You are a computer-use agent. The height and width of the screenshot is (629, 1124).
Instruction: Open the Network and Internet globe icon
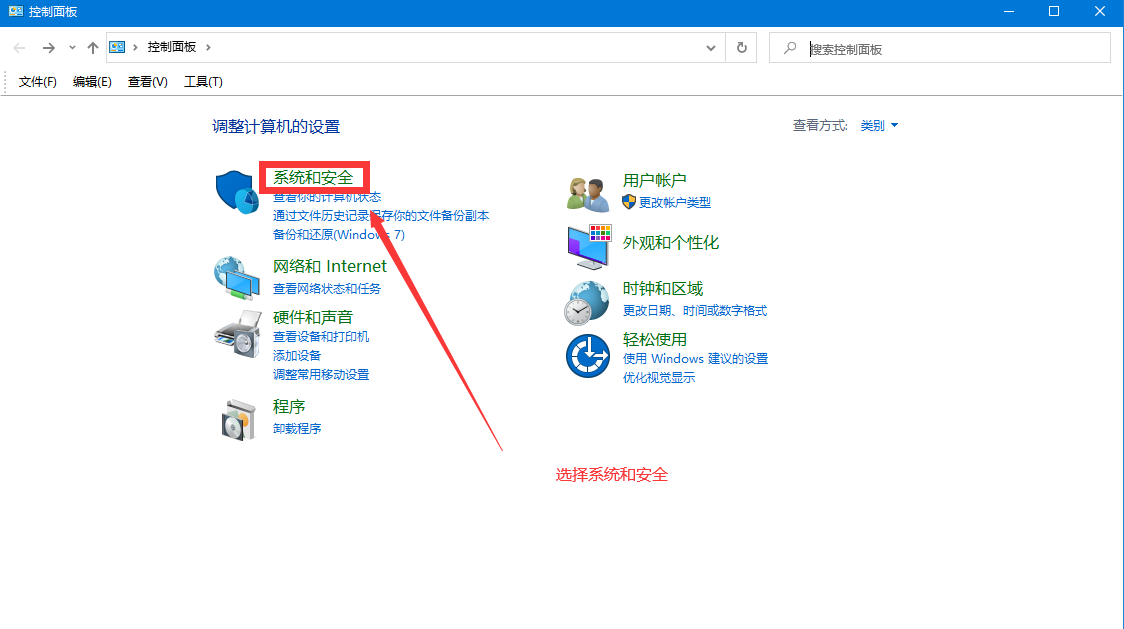[237, 278]
